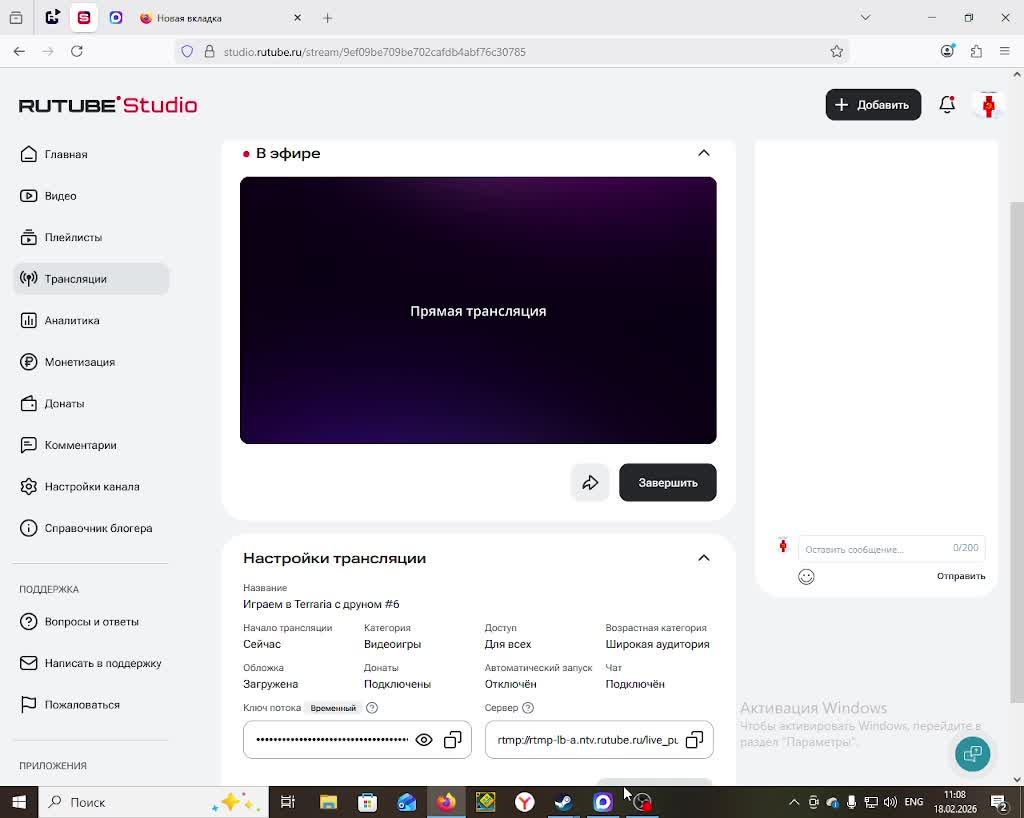1024x818 pixels.
Task: Copy the stream key
Action: 453,740
